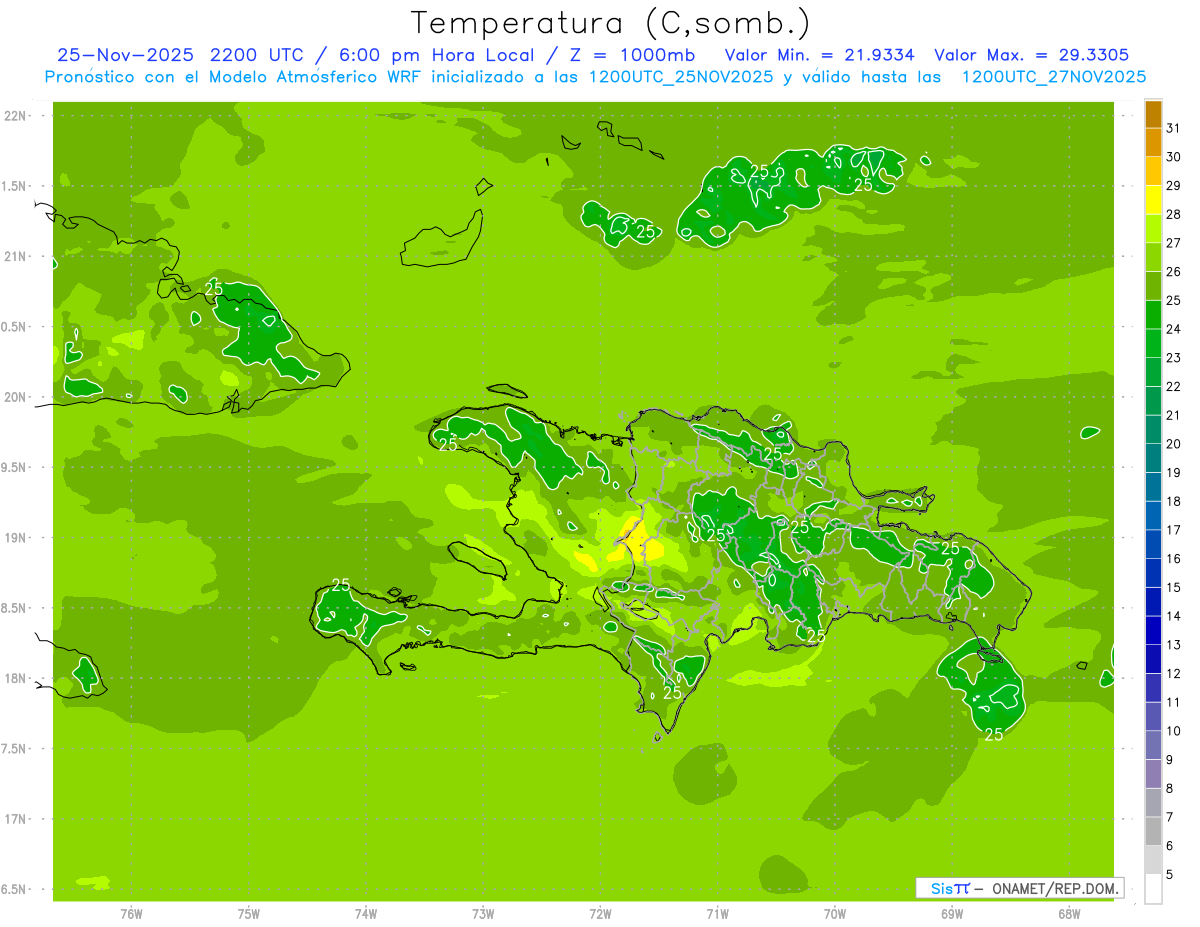Viewport: 1200px width, 927px height.
Task: Click the colorbar label '12'
Action: click(x=1174, y=673)
